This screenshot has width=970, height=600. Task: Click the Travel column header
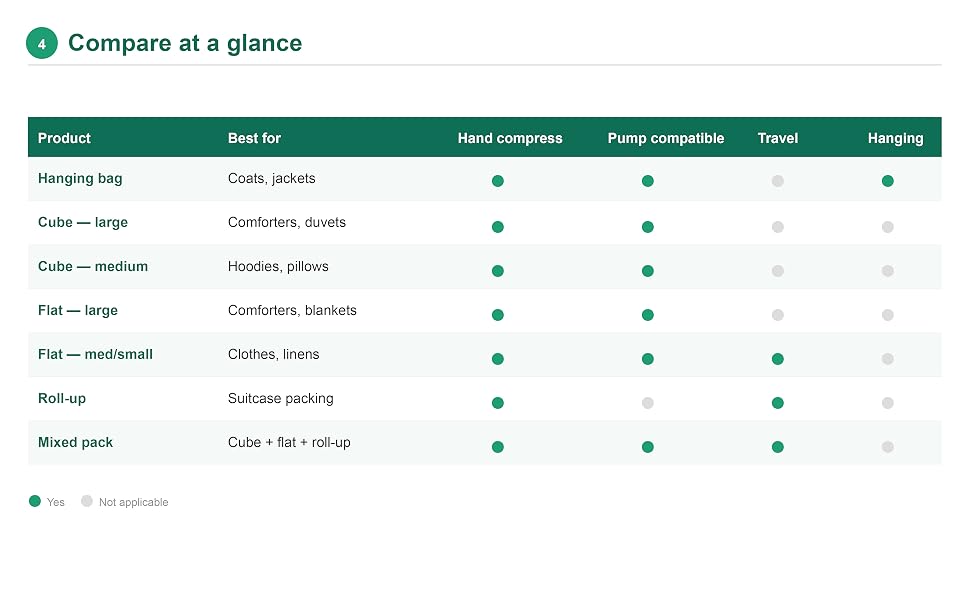coord(778,138)
